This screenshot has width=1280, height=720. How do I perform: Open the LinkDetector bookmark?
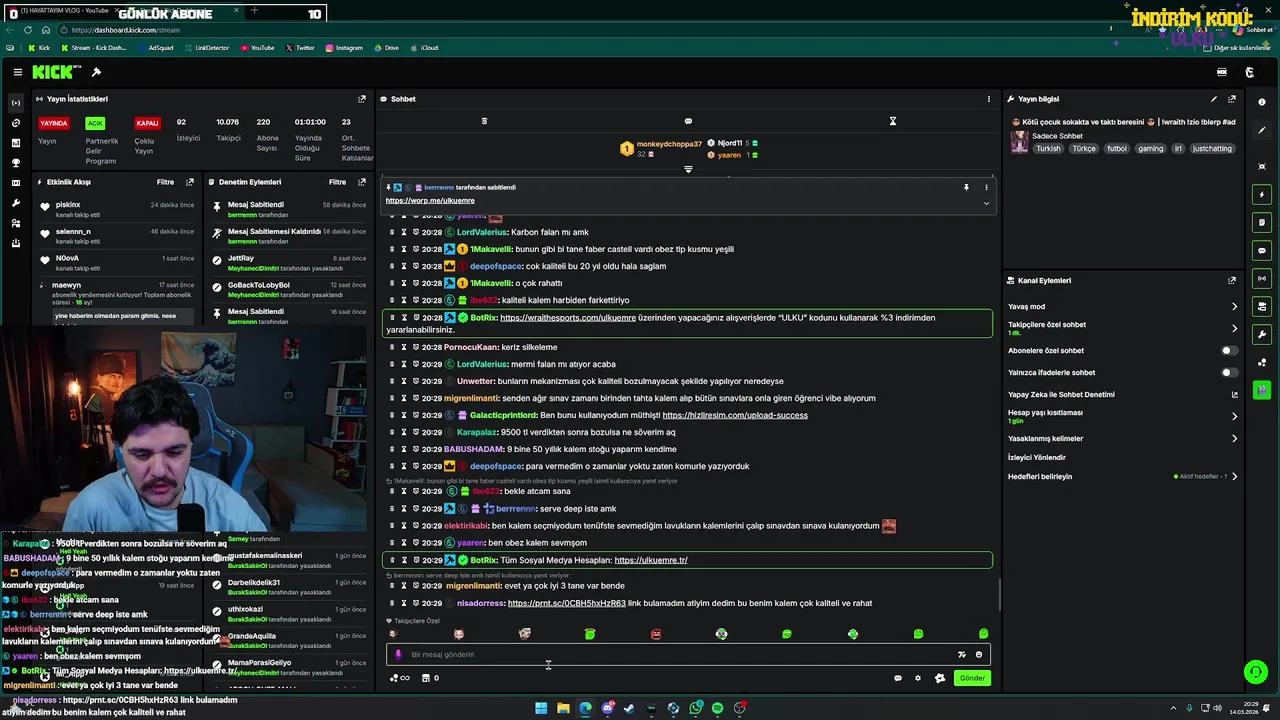[207, 48]
